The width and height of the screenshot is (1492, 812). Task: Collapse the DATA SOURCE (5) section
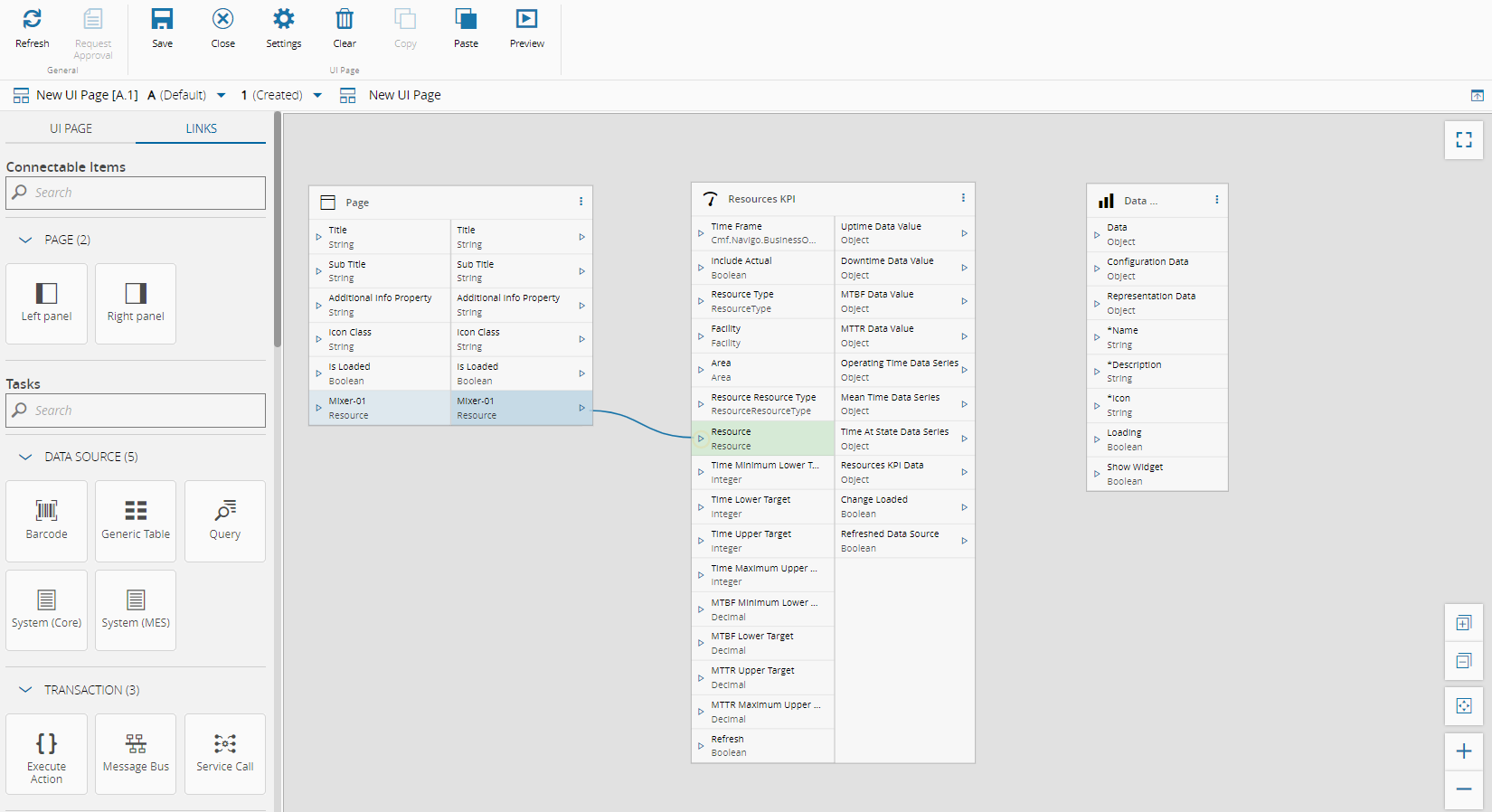[25, 458]
